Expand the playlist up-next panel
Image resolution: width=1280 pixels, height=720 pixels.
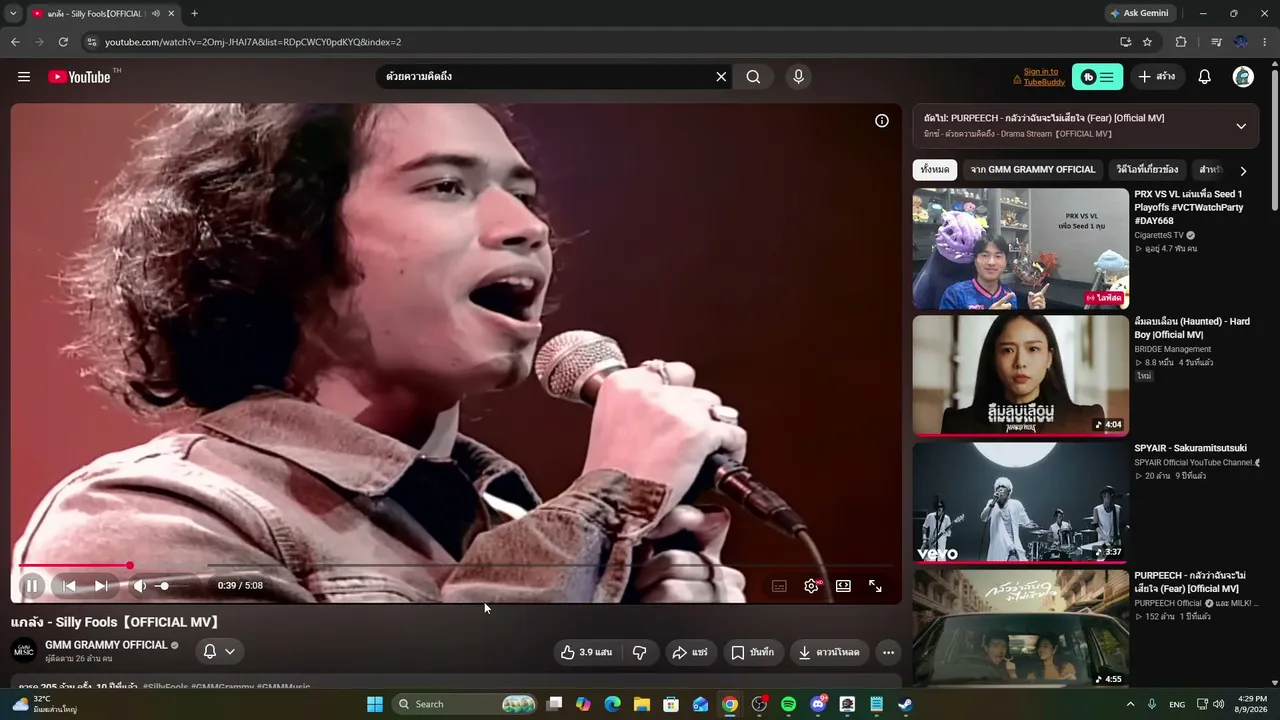click(1241, 126)
